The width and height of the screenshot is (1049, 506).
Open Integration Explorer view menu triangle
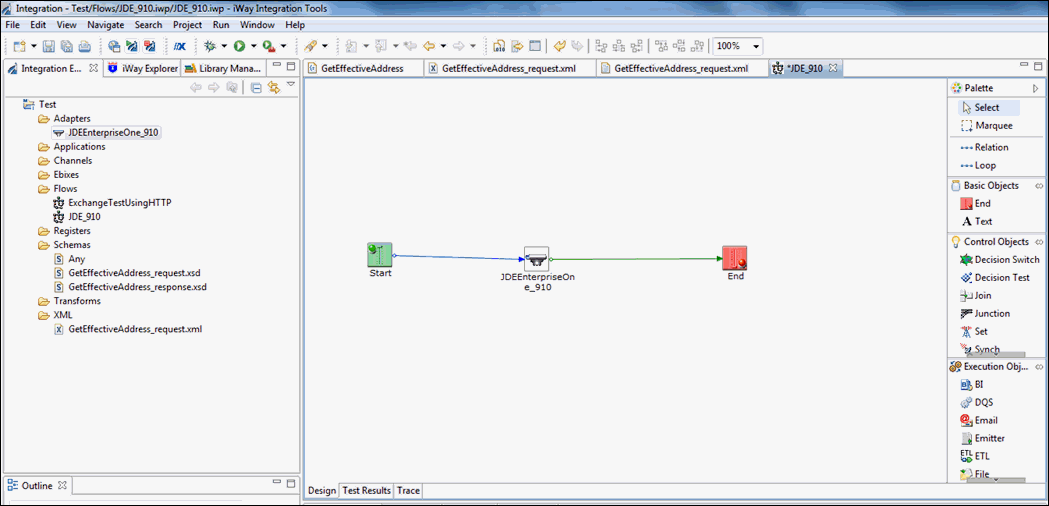pyautogui.click(x=290, y=84)
